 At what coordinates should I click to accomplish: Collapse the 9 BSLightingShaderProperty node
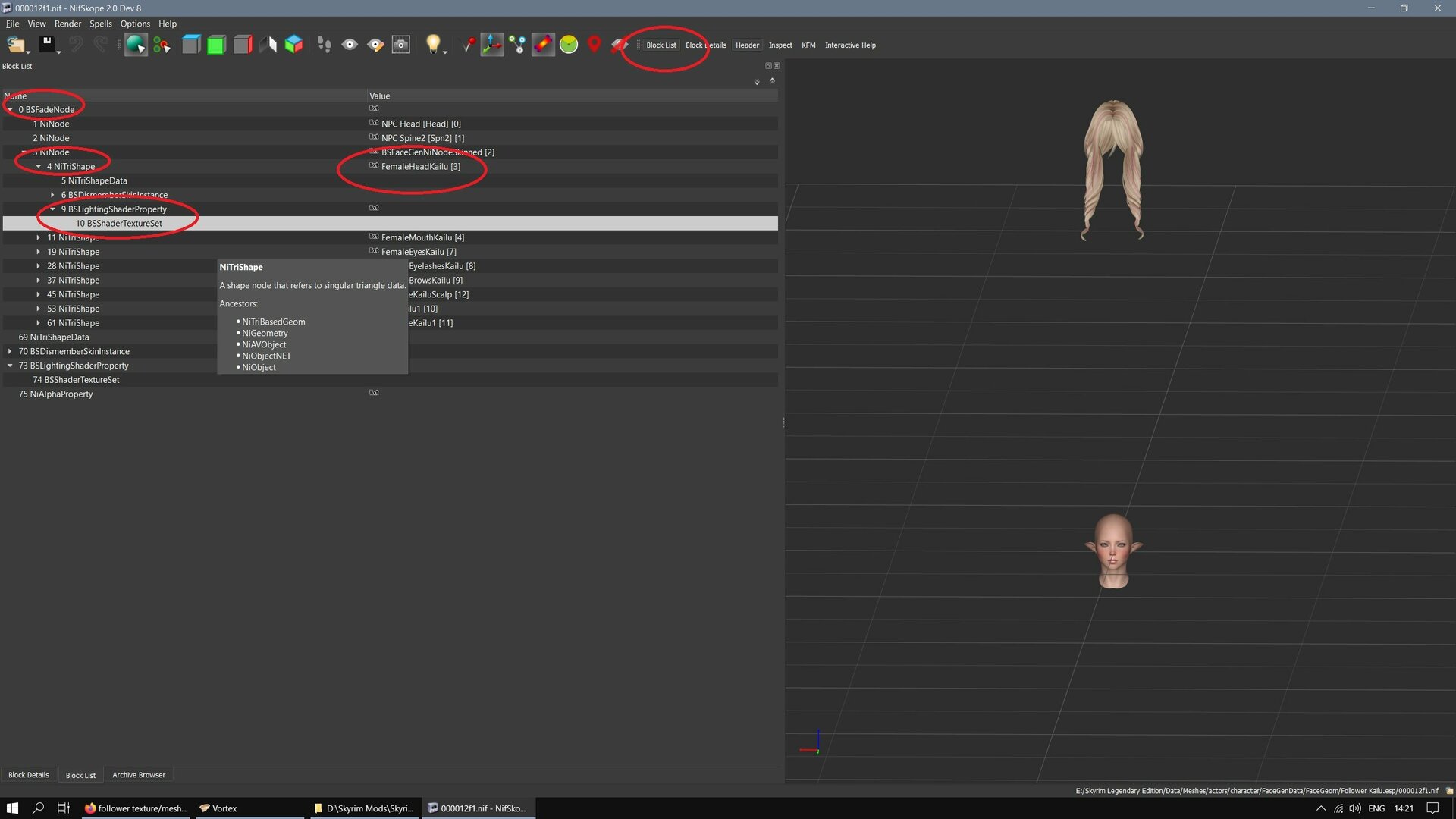pos(53,209)
